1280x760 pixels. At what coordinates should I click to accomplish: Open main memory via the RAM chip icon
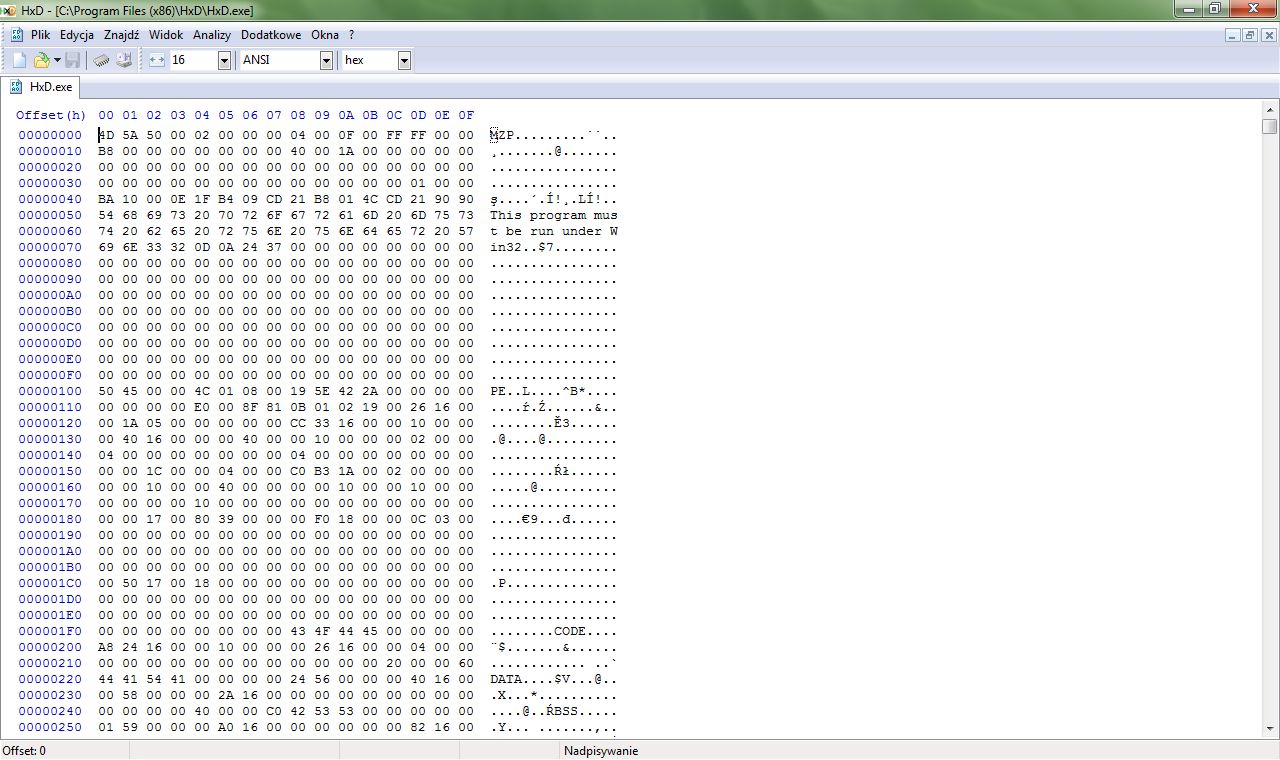[x=100, y=59]
